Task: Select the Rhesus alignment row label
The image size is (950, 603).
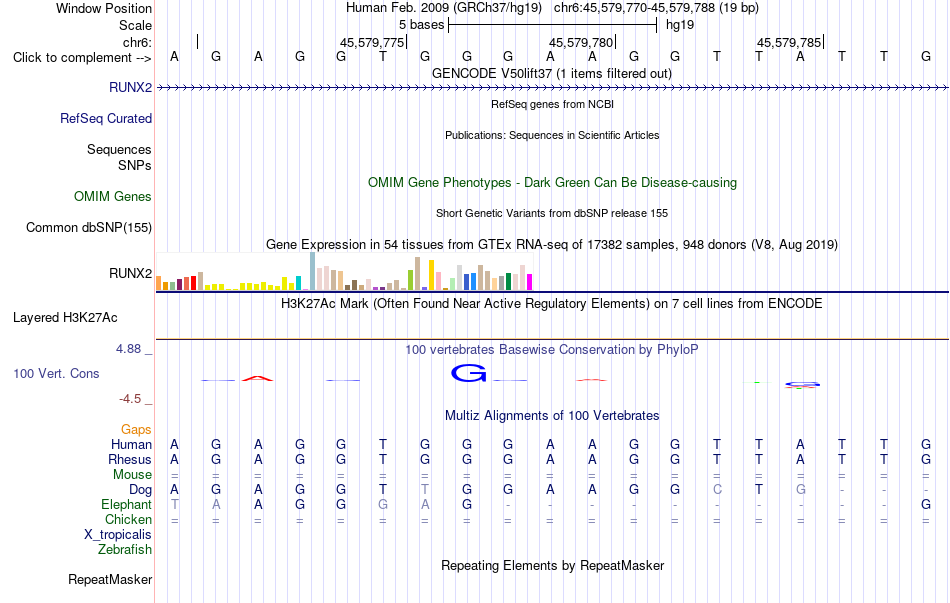Action: tap(130, 459)
